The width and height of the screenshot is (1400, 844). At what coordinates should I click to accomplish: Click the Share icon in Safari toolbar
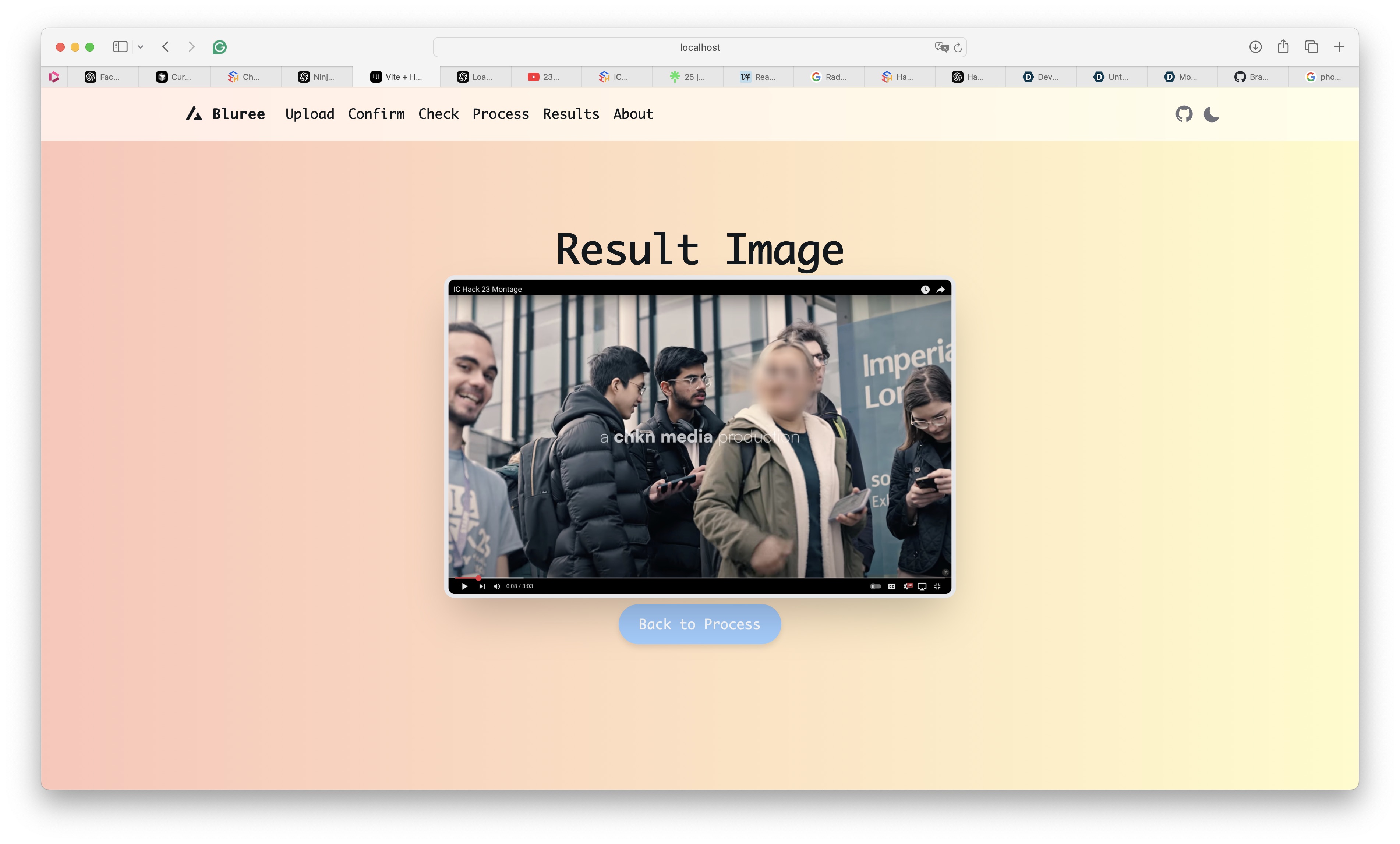click(1283, 47)
